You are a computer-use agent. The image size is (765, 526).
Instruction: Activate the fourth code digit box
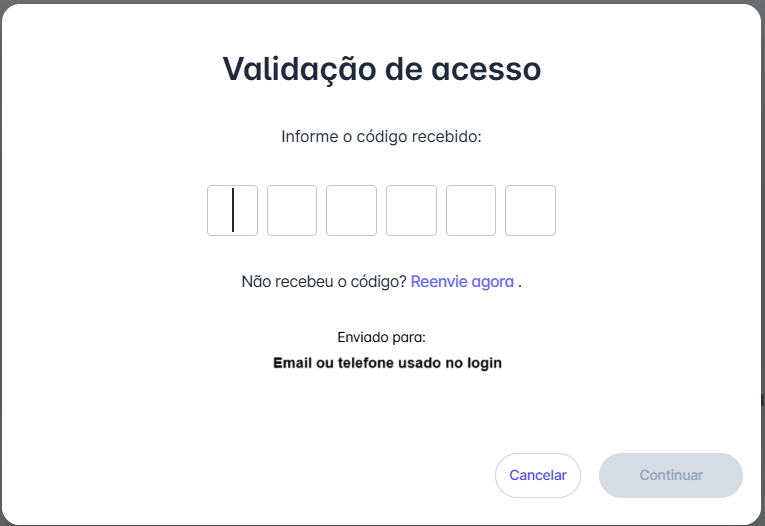tap(411, 210)
